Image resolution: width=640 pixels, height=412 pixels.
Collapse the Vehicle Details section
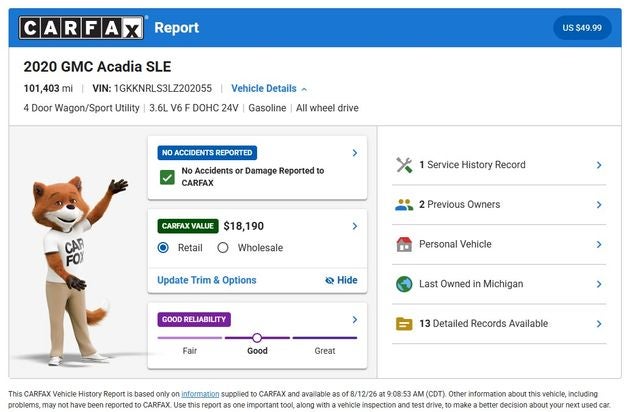click(269, 89)
